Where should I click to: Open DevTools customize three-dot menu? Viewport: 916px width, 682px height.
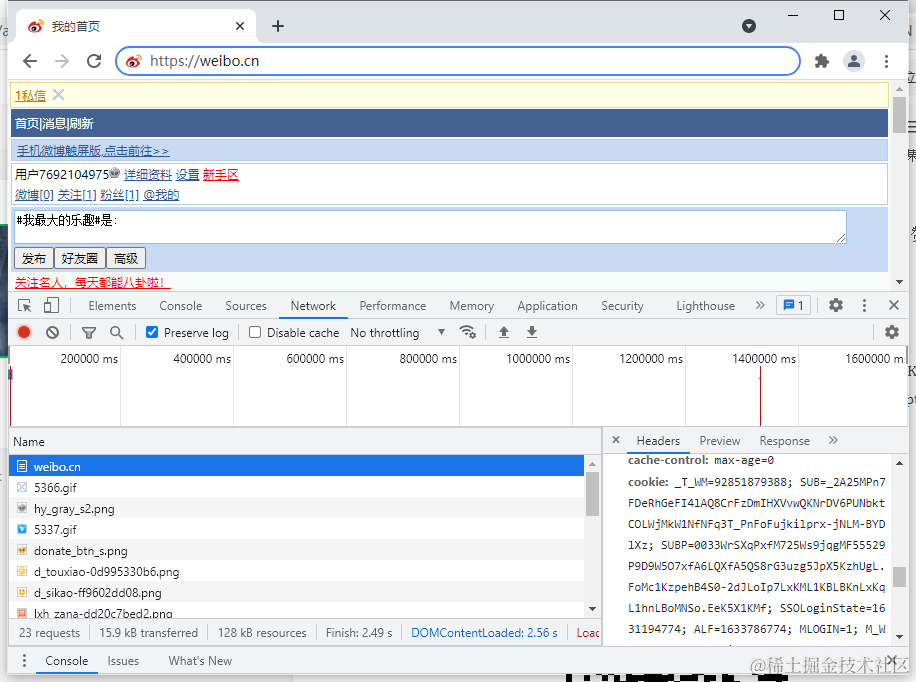[864, 305]
